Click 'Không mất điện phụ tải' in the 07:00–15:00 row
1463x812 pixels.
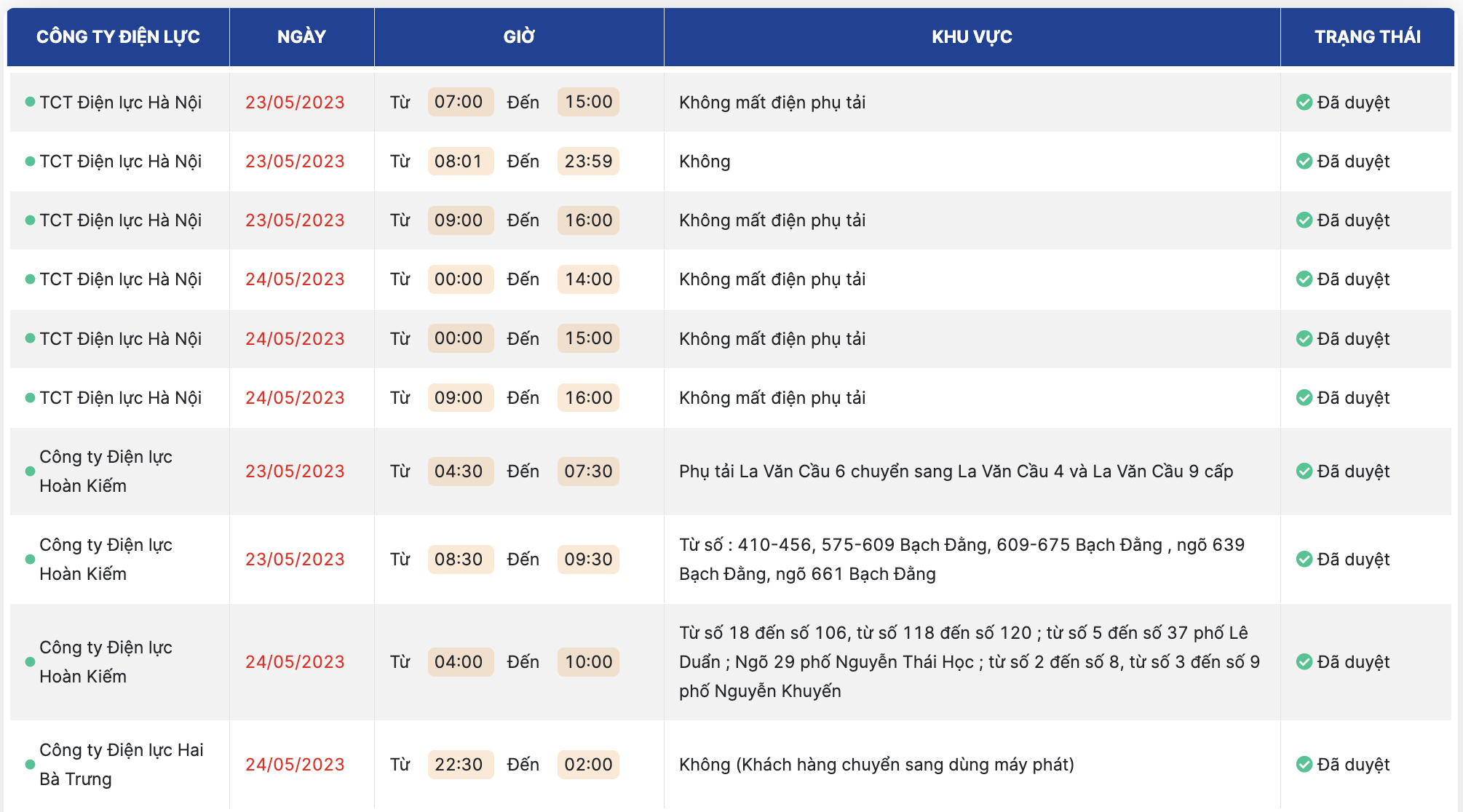point(772,102)
